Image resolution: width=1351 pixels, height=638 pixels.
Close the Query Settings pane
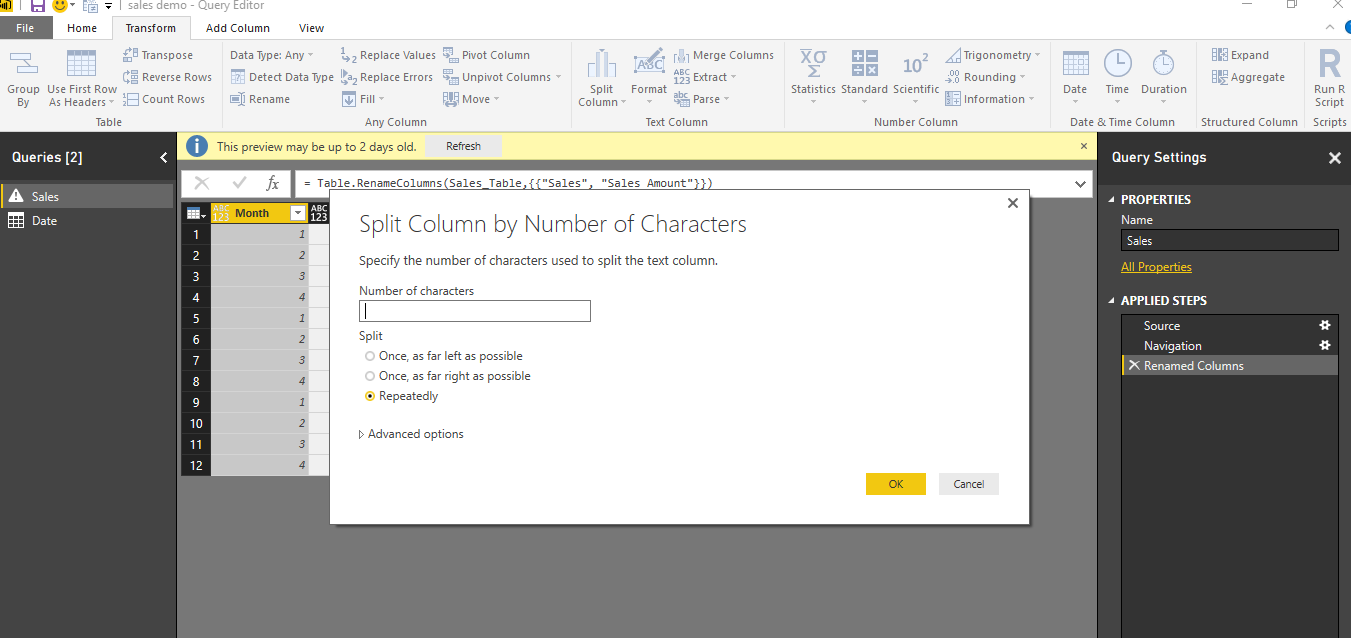1334,158
